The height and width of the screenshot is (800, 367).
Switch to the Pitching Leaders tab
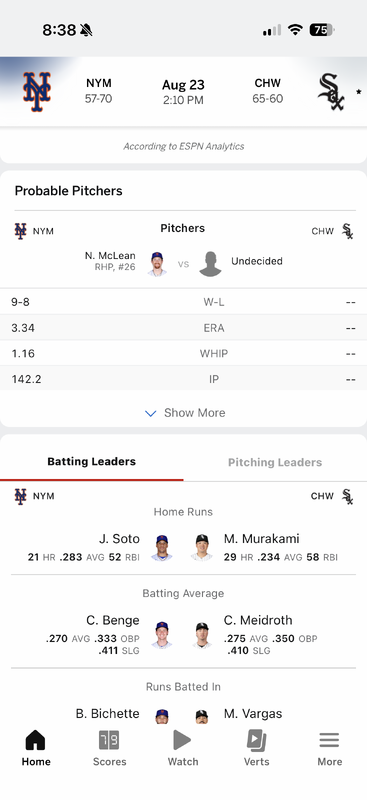[275, 462]
